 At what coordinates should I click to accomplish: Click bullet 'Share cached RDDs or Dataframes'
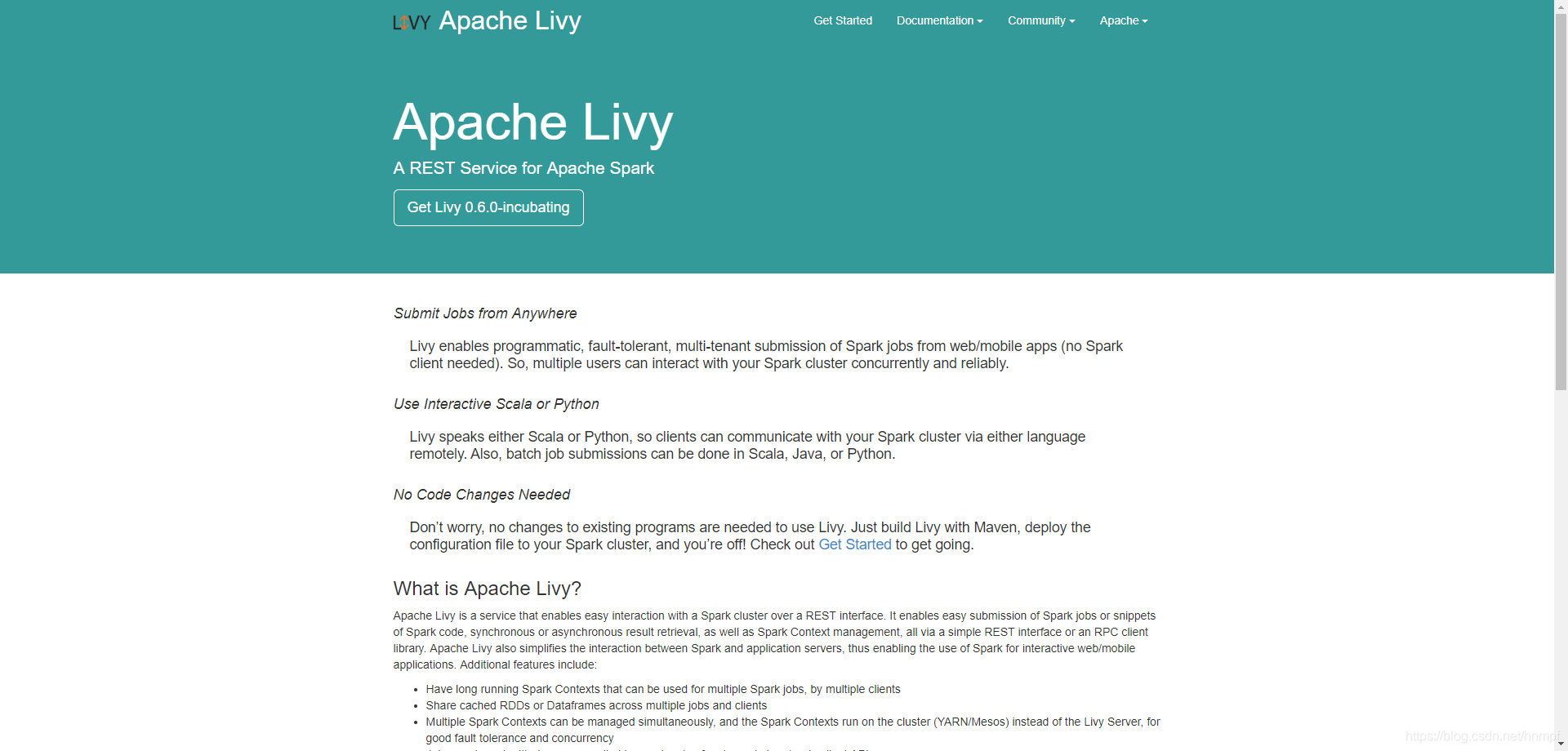[596, 705]
